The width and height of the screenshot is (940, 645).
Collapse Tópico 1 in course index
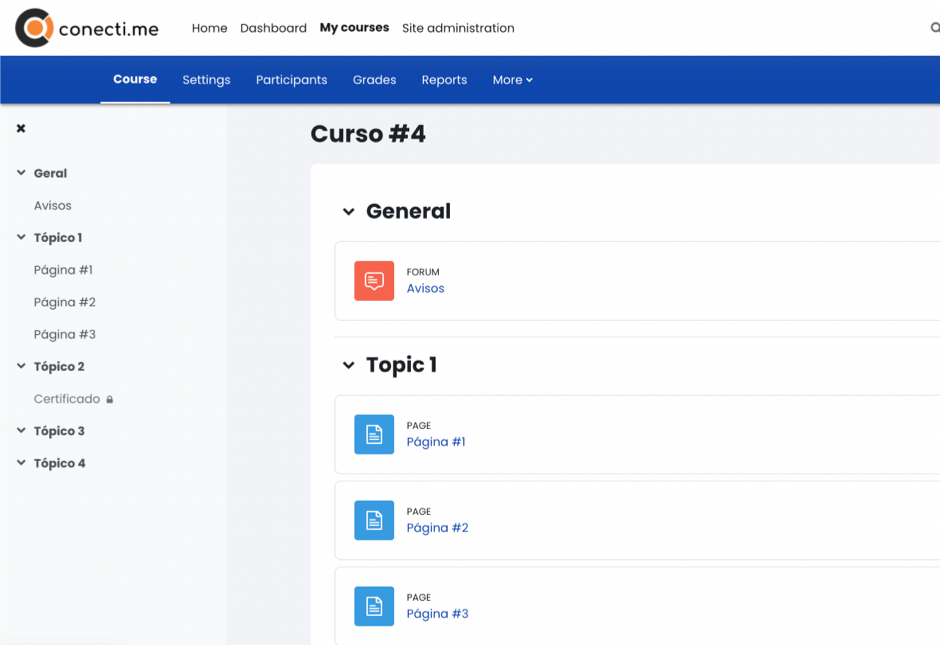[x=21, y=238]
